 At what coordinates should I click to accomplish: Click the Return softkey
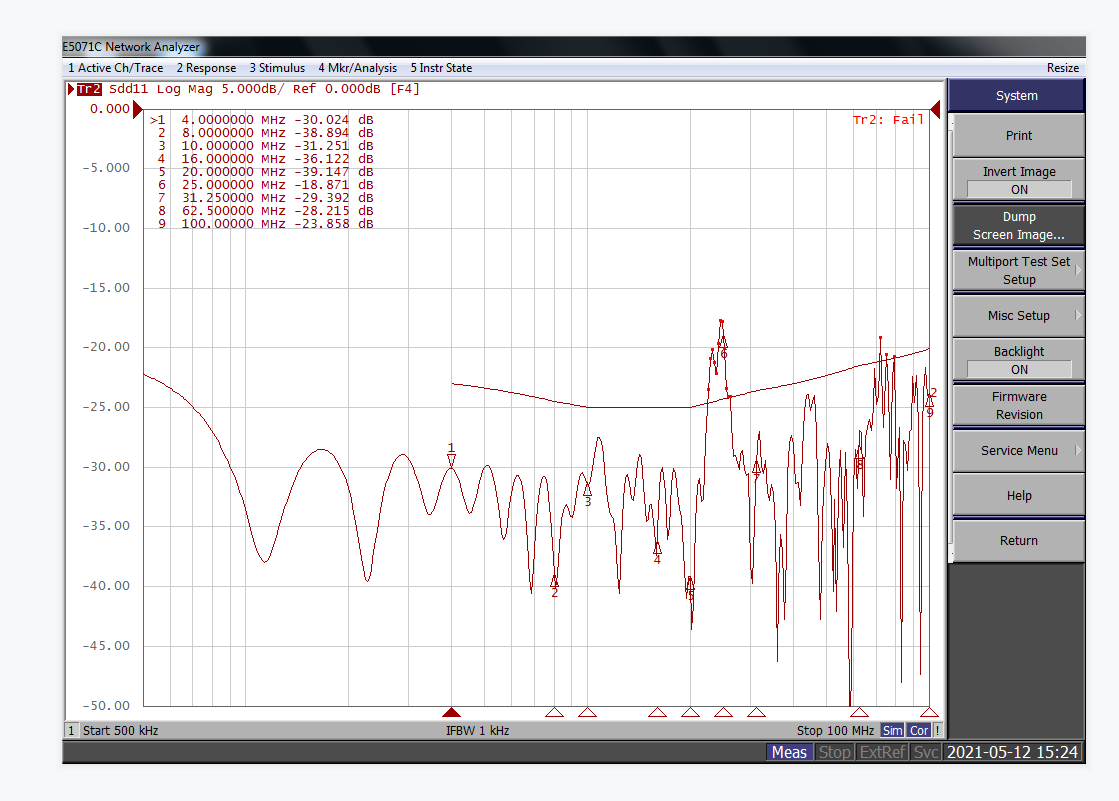[1017, 541]
